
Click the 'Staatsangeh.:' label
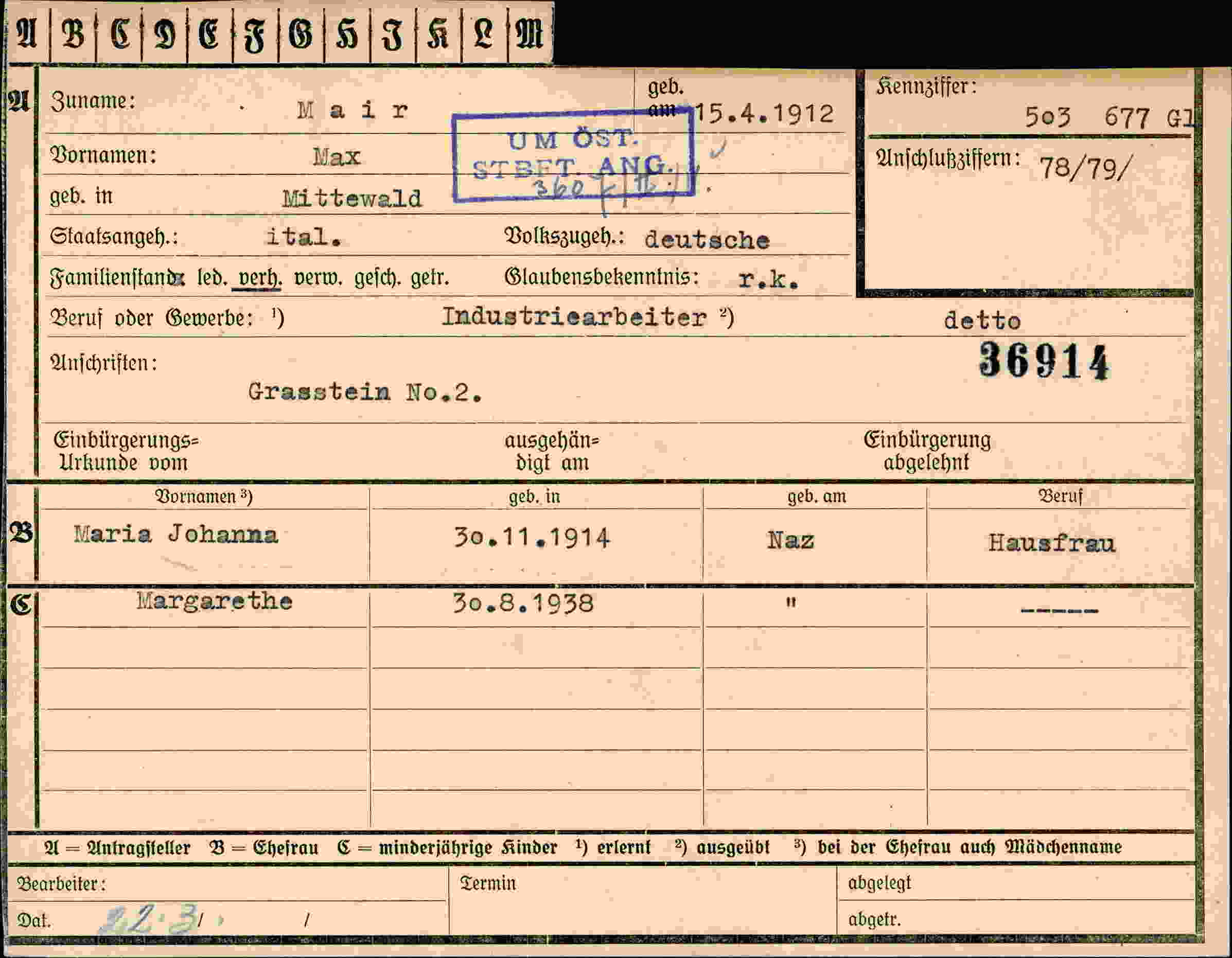tap(115, 236)
